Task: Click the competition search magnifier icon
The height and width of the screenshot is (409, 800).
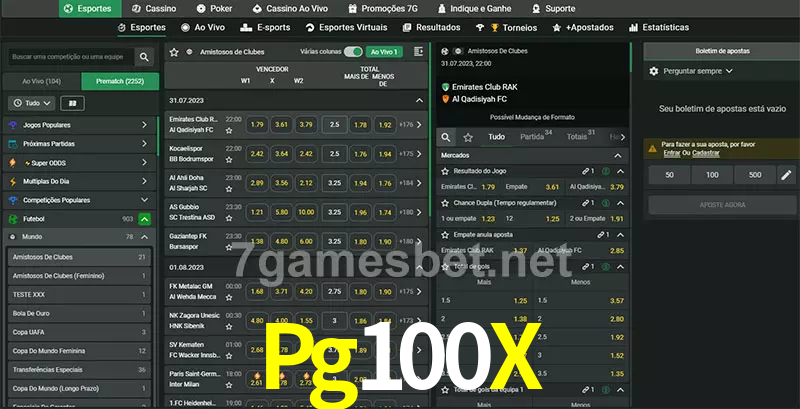Action: 145,58
